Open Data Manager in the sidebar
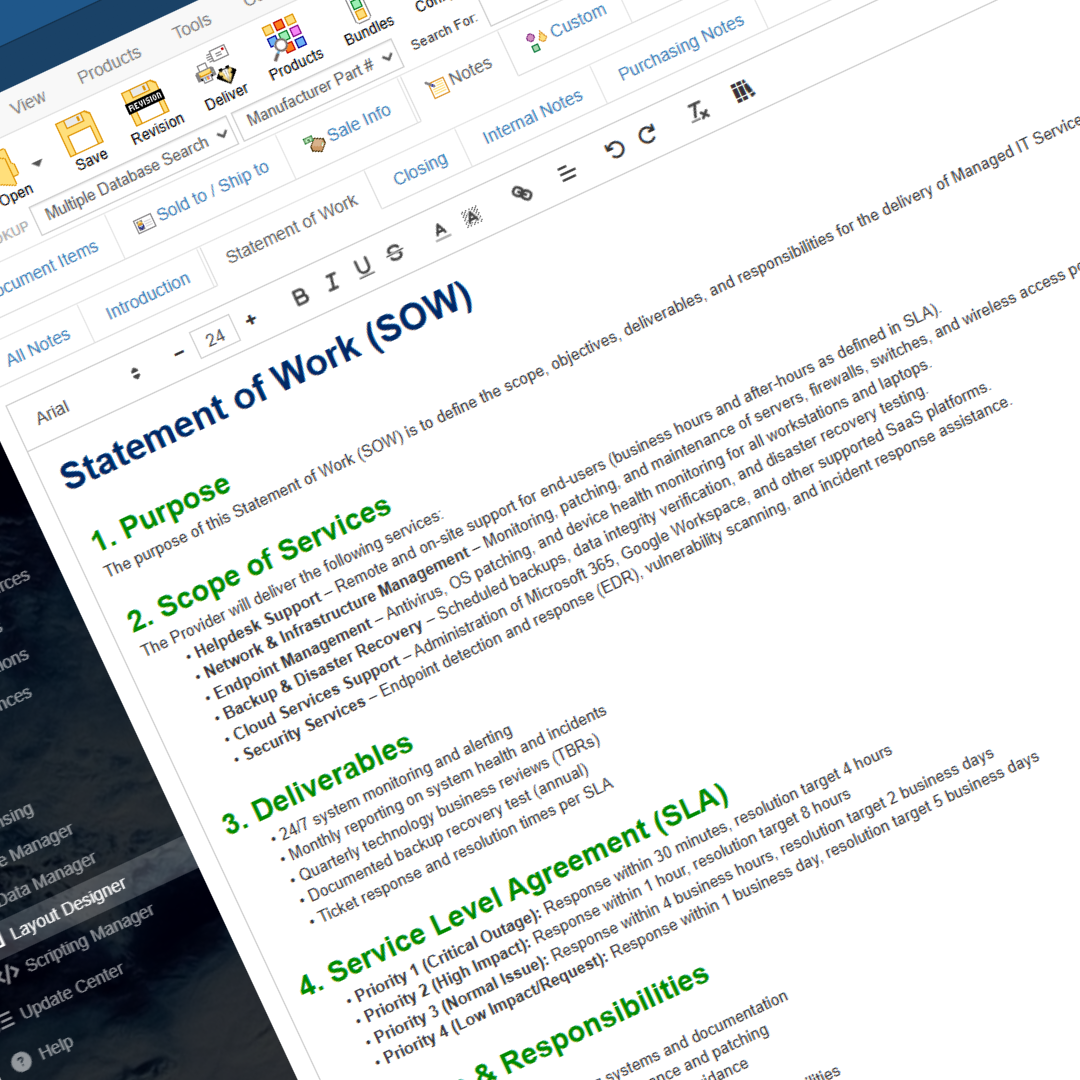1080x1080 pixels. pyautogui.click(x=47, y=880)
